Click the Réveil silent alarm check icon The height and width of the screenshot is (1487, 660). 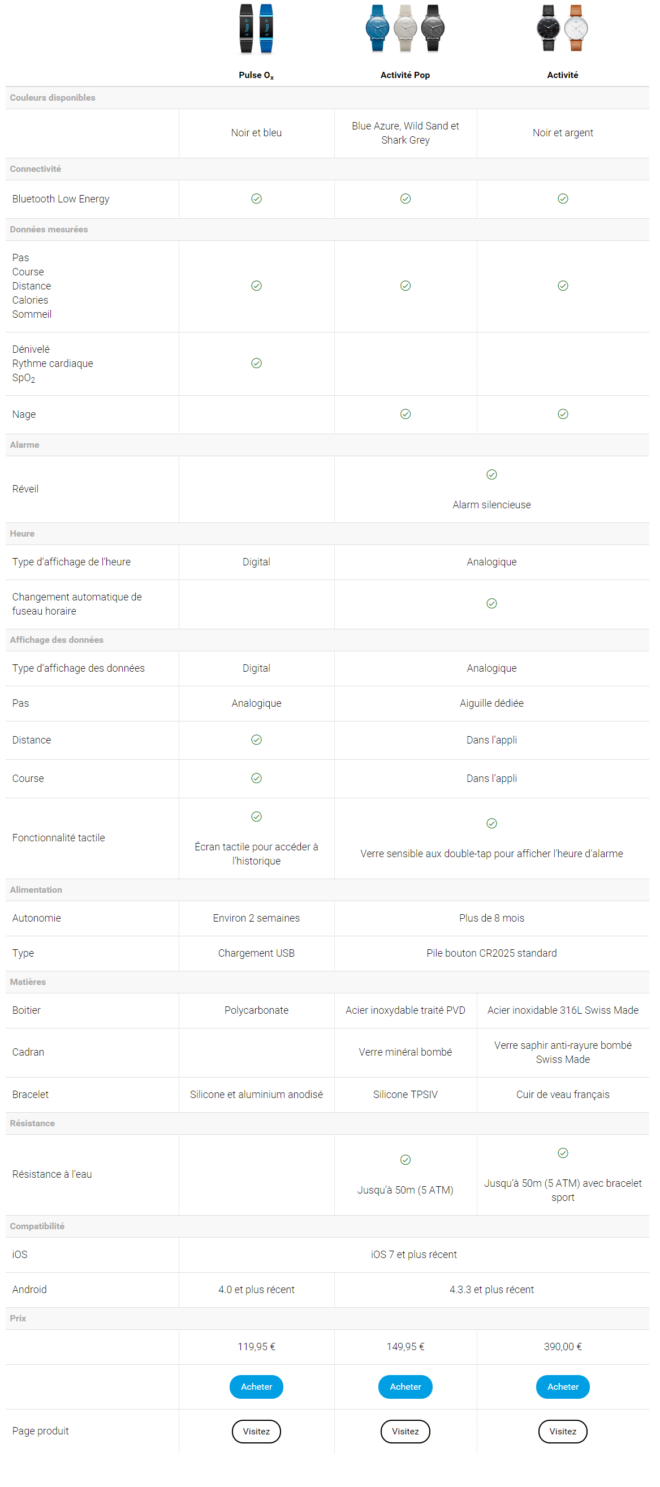(491, 474)
